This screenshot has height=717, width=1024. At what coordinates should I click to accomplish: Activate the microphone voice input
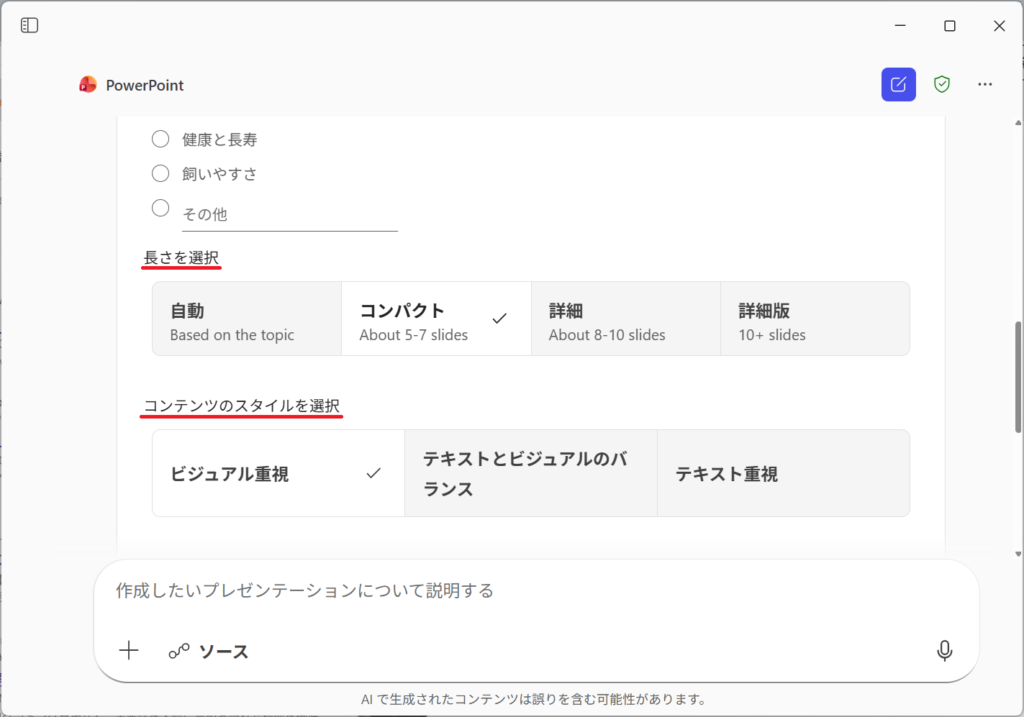[x=944, y=651]
